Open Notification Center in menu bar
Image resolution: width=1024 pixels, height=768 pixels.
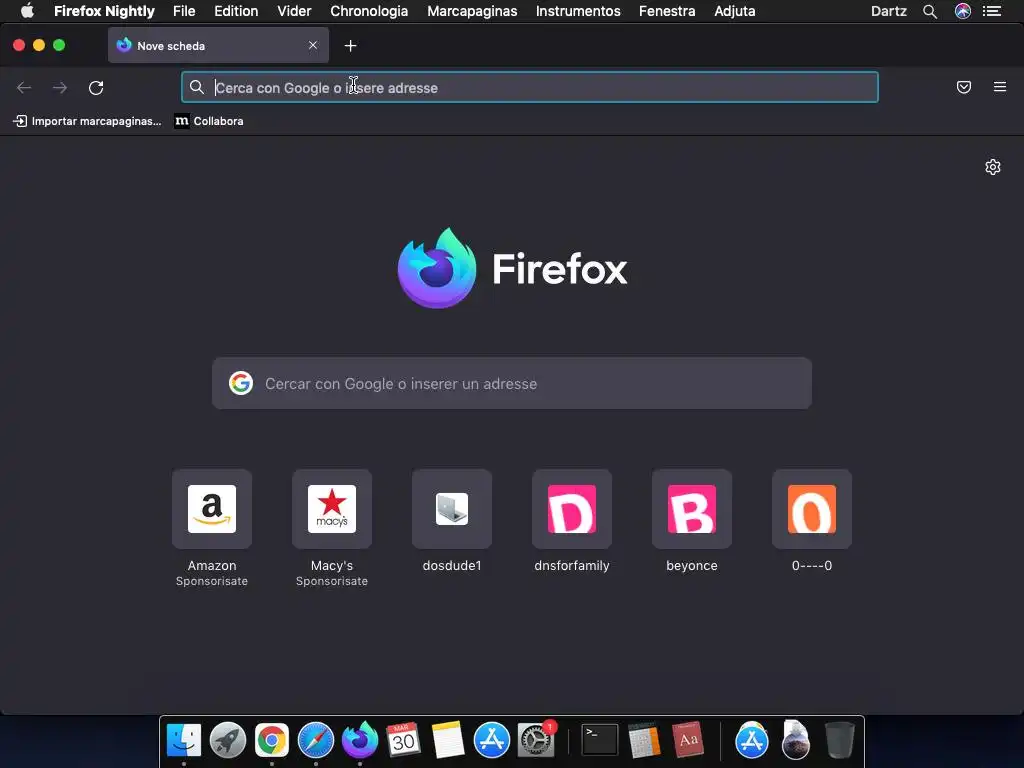992,11
